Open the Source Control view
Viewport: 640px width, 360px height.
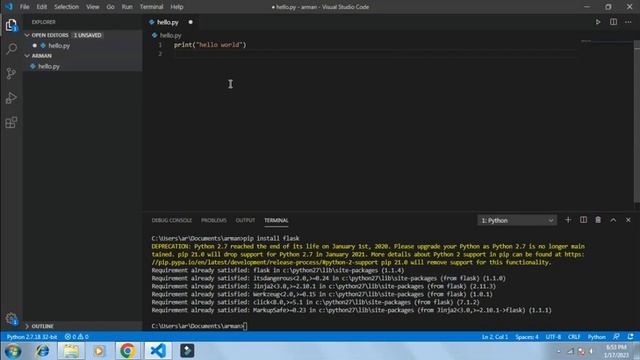click(11, 73)
